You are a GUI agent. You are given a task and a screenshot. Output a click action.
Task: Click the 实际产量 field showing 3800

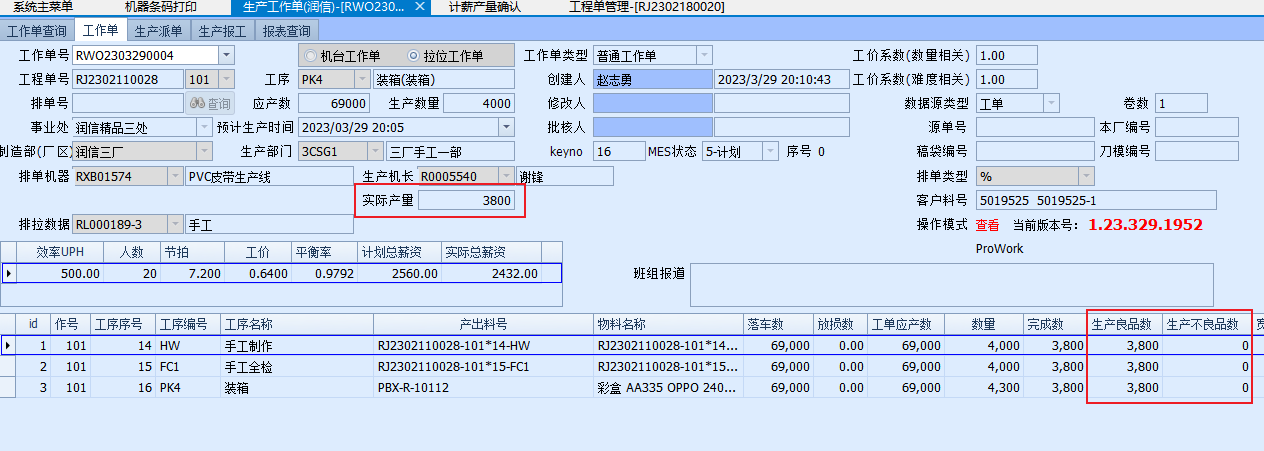pos(466,200)
